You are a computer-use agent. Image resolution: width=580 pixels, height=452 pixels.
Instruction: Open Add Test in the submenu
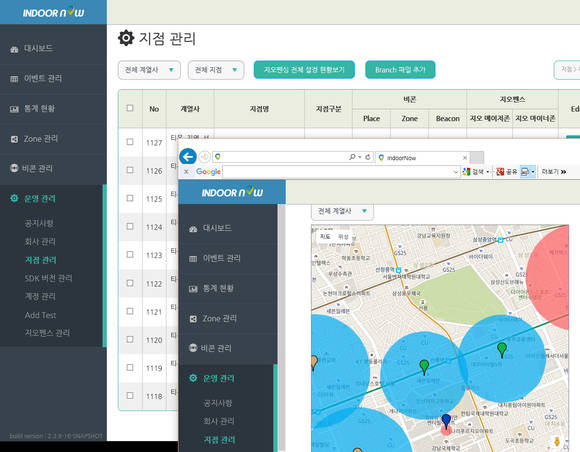point(40,315)
